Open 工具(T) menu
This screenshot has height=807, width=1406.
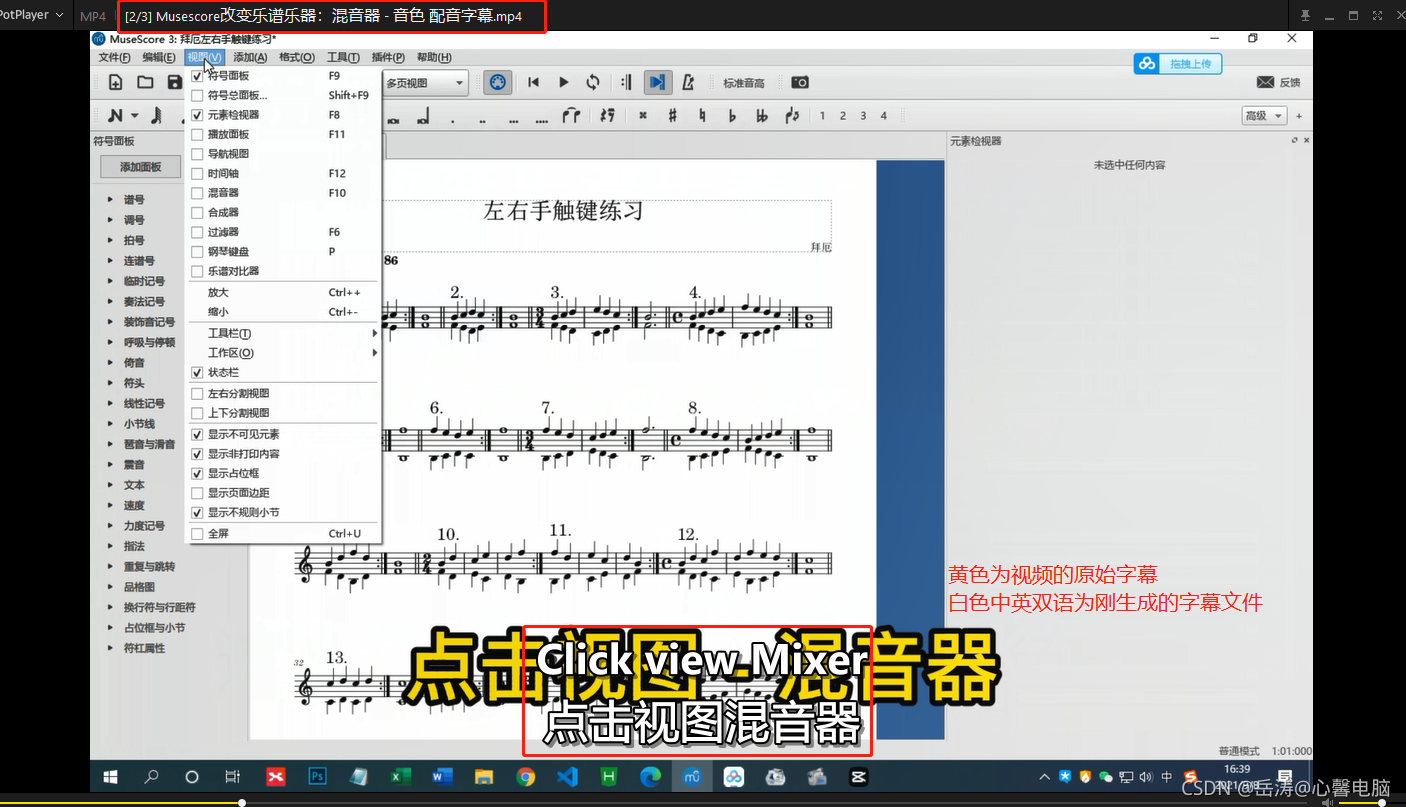click(x=343, y=58)
